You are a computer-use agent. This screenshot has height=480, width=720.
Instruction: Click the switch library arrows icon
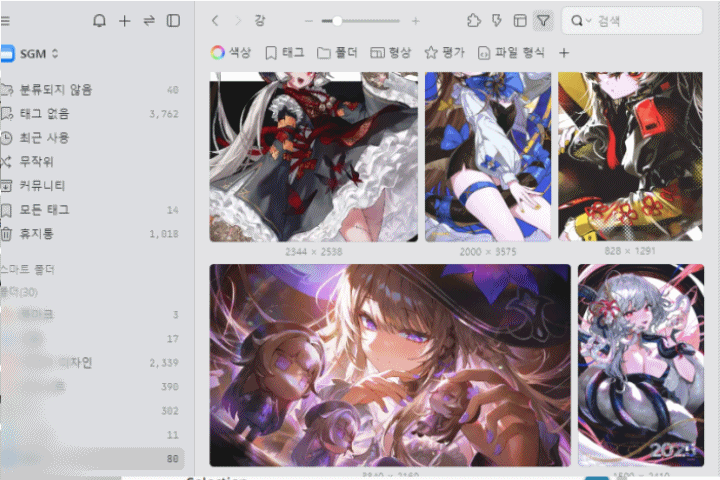tap(149, 21)
